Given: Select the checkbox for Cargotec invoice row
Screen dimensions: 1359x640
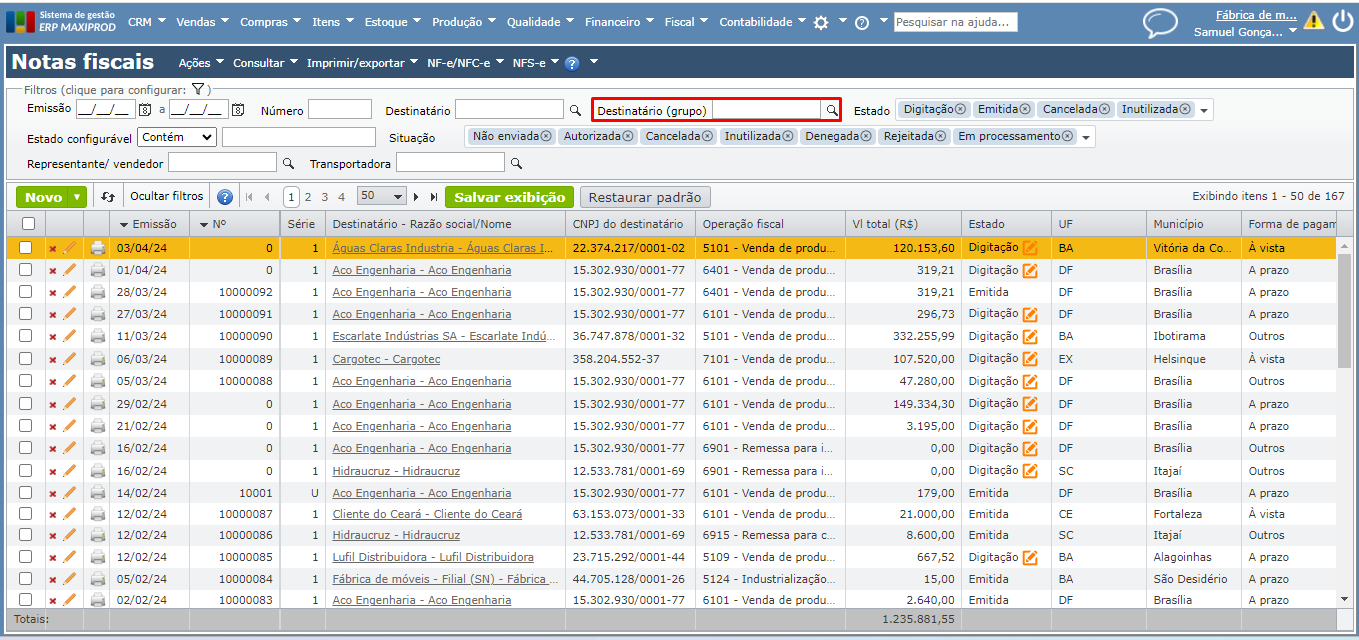Looking at the screenshot, I should pos(26,359).
